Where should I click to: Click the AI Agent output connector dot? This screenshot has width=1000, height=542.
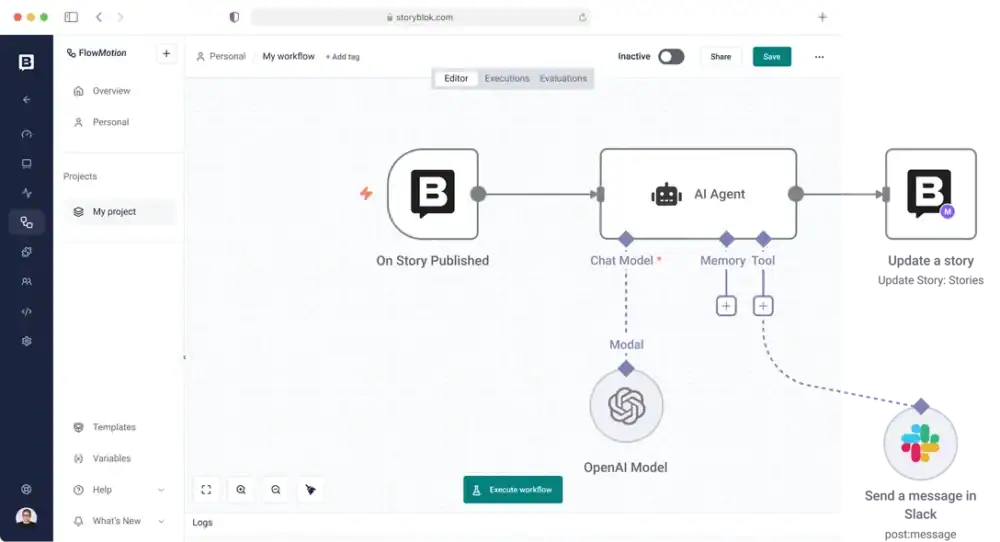[x=795, y=194]
